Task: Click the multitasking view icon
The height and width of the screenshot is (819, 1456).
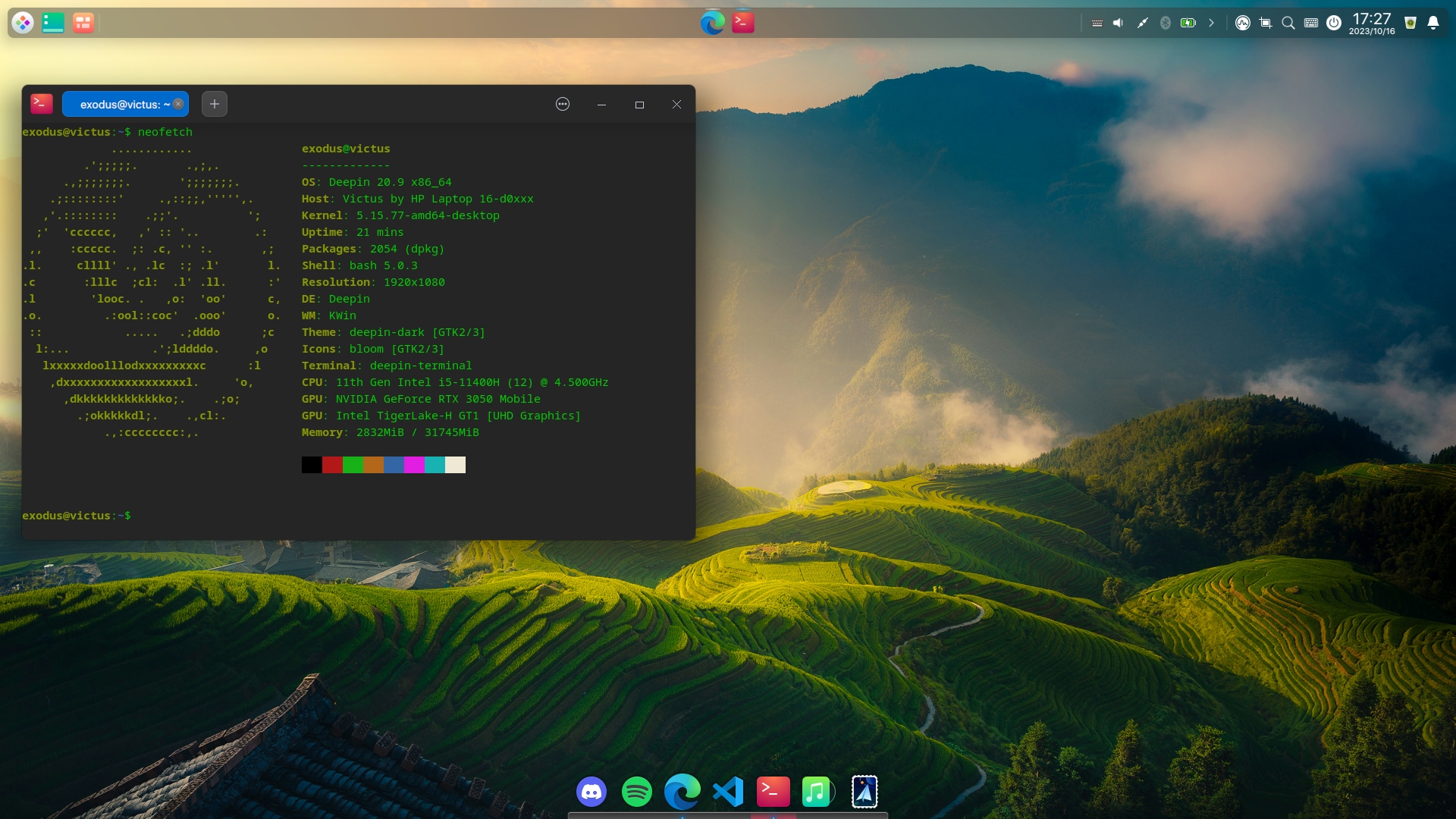Action: coord(83,23)
